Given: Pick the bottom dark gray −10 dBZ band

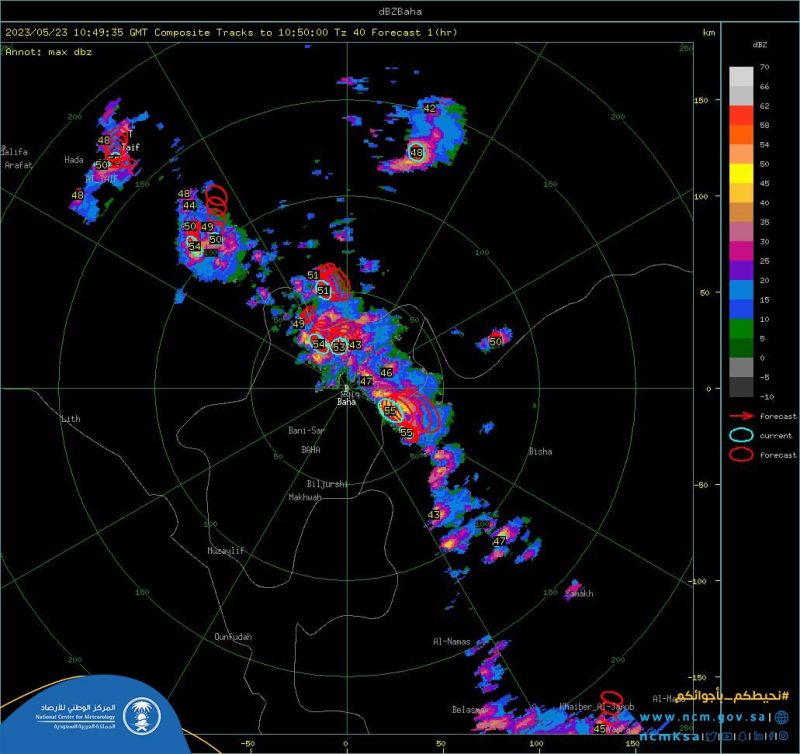Looking at the screenshot, I should coord(741,386).
